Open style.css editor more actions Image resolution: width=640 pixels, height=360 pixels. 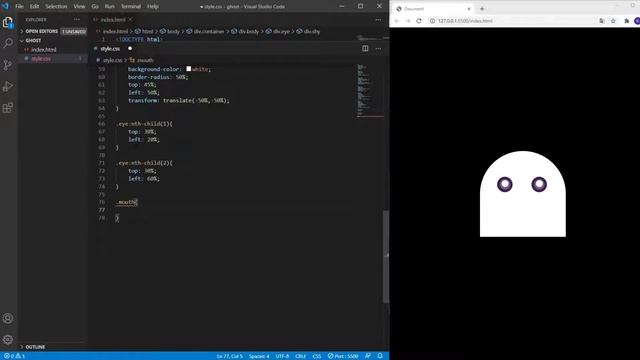click(378, 49)
